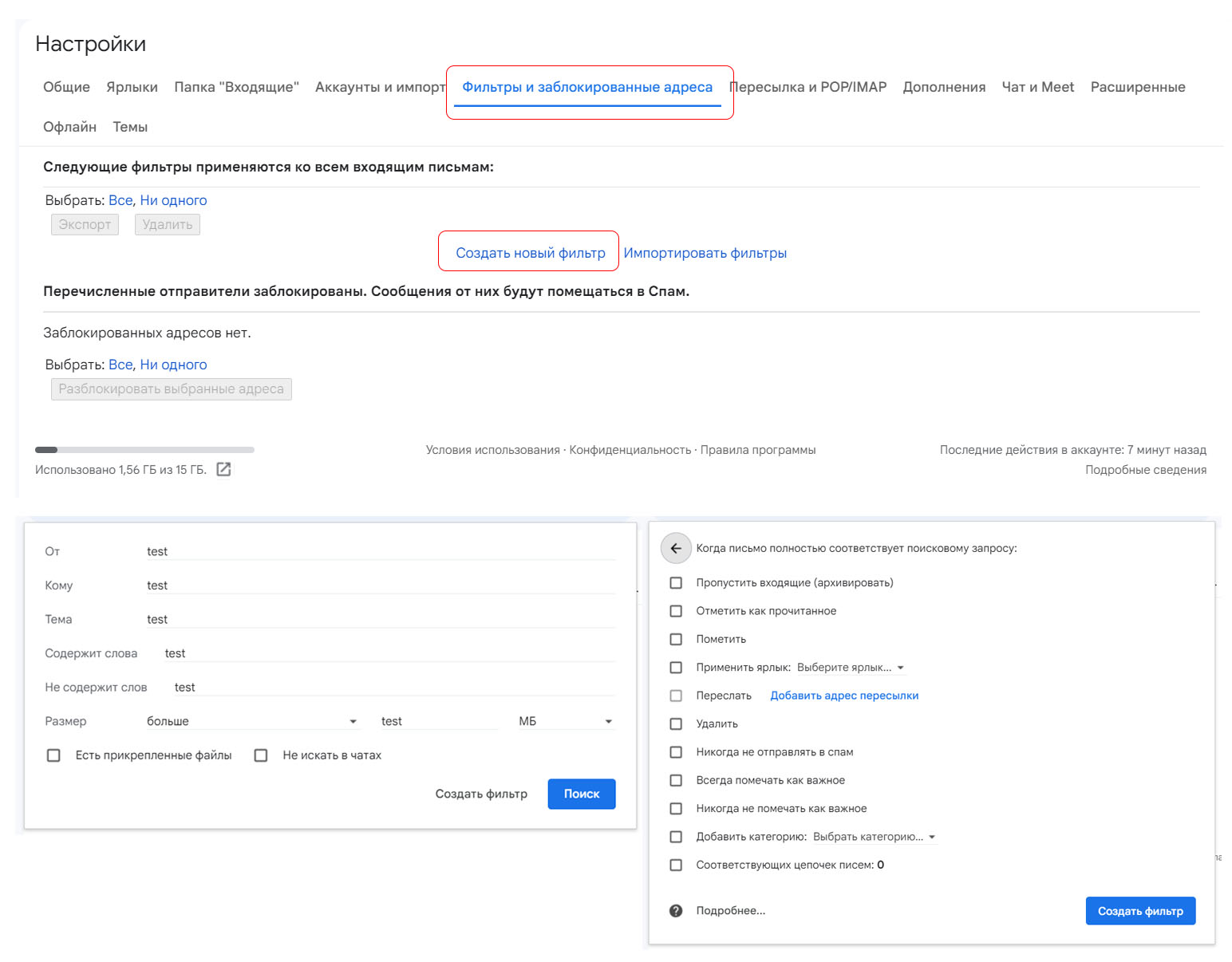Click 'Создать новый фильтр' link
The width and height of the screenshot is (1232, 962).
(x=531, y=253)
